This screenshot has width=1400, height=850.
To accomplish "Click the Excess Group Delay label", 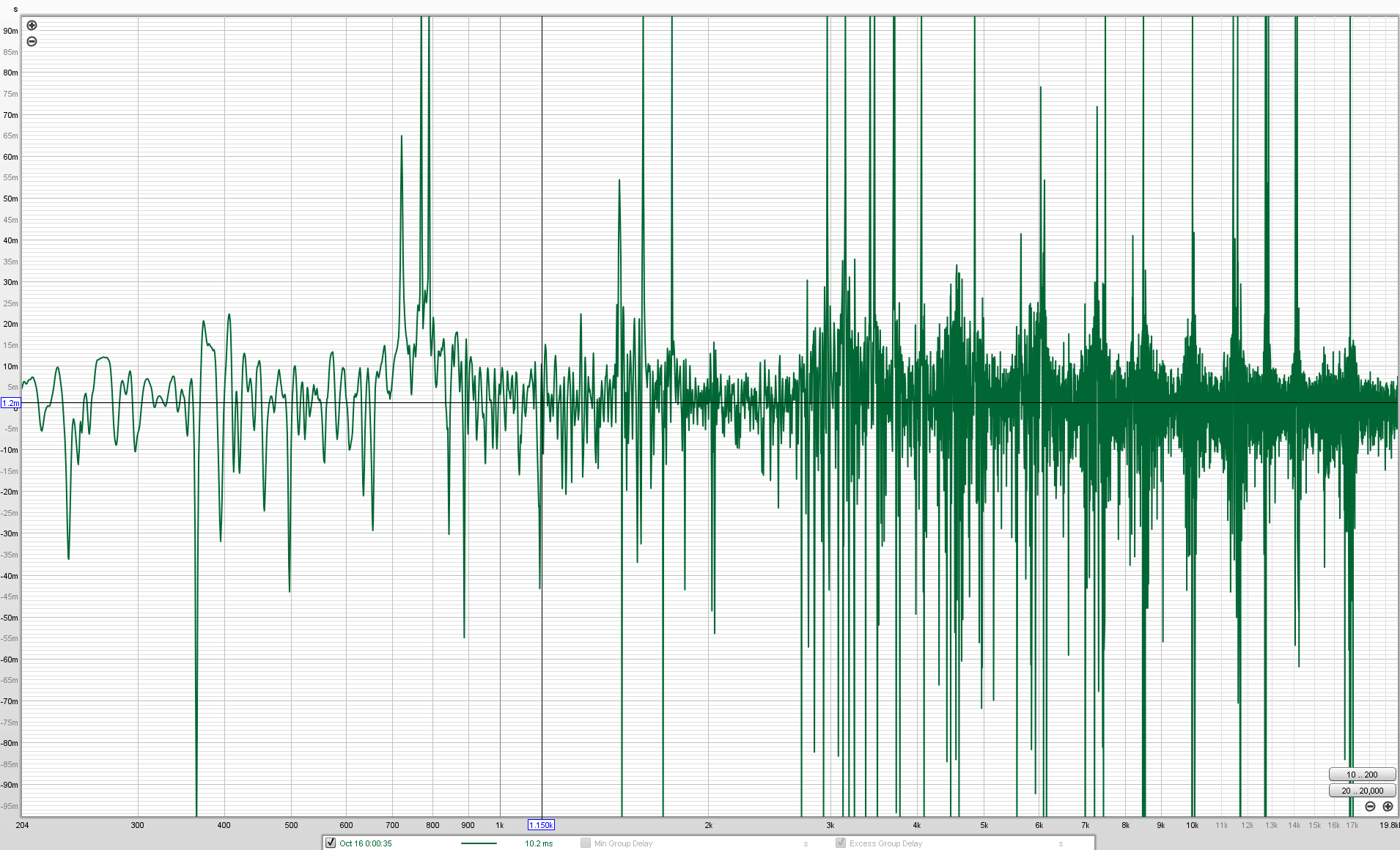I will point(885,843).
